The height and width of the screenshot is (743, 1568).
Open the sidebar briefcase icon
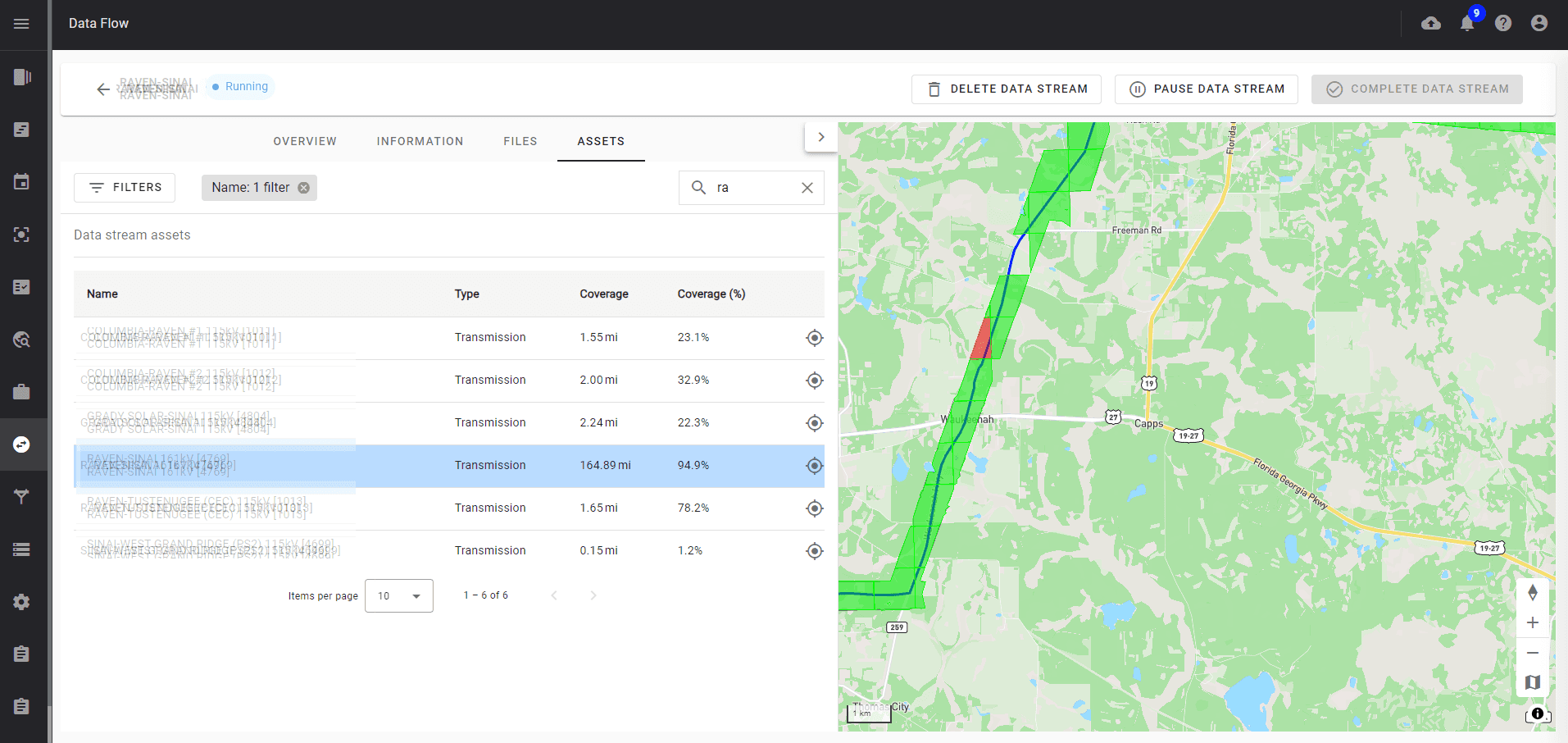coord(22,392)
